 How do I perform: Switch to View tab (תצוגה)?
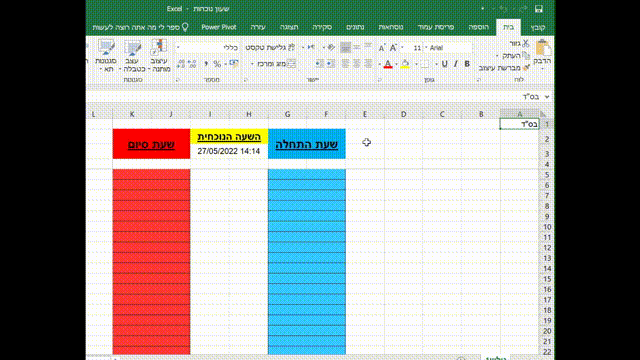pos(289,27)
